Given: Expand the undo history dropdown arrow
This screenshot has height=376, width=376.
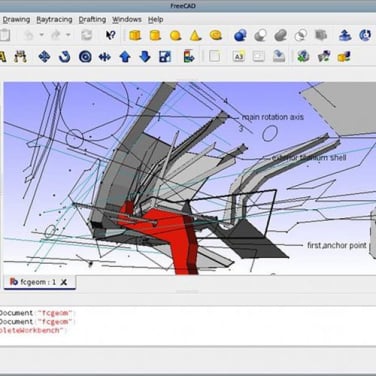Looking at the screenshot, I should [42, 35].
